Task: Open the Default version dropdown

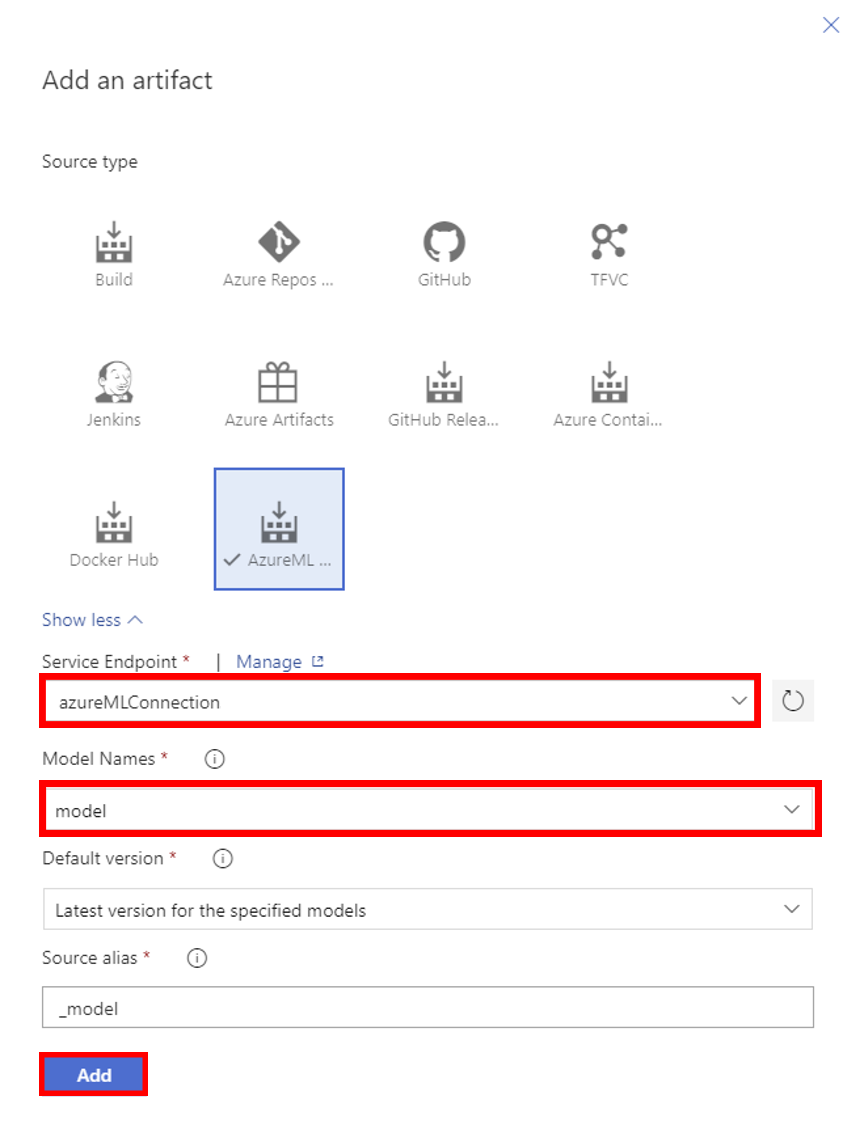Action: tap(427, 910)
